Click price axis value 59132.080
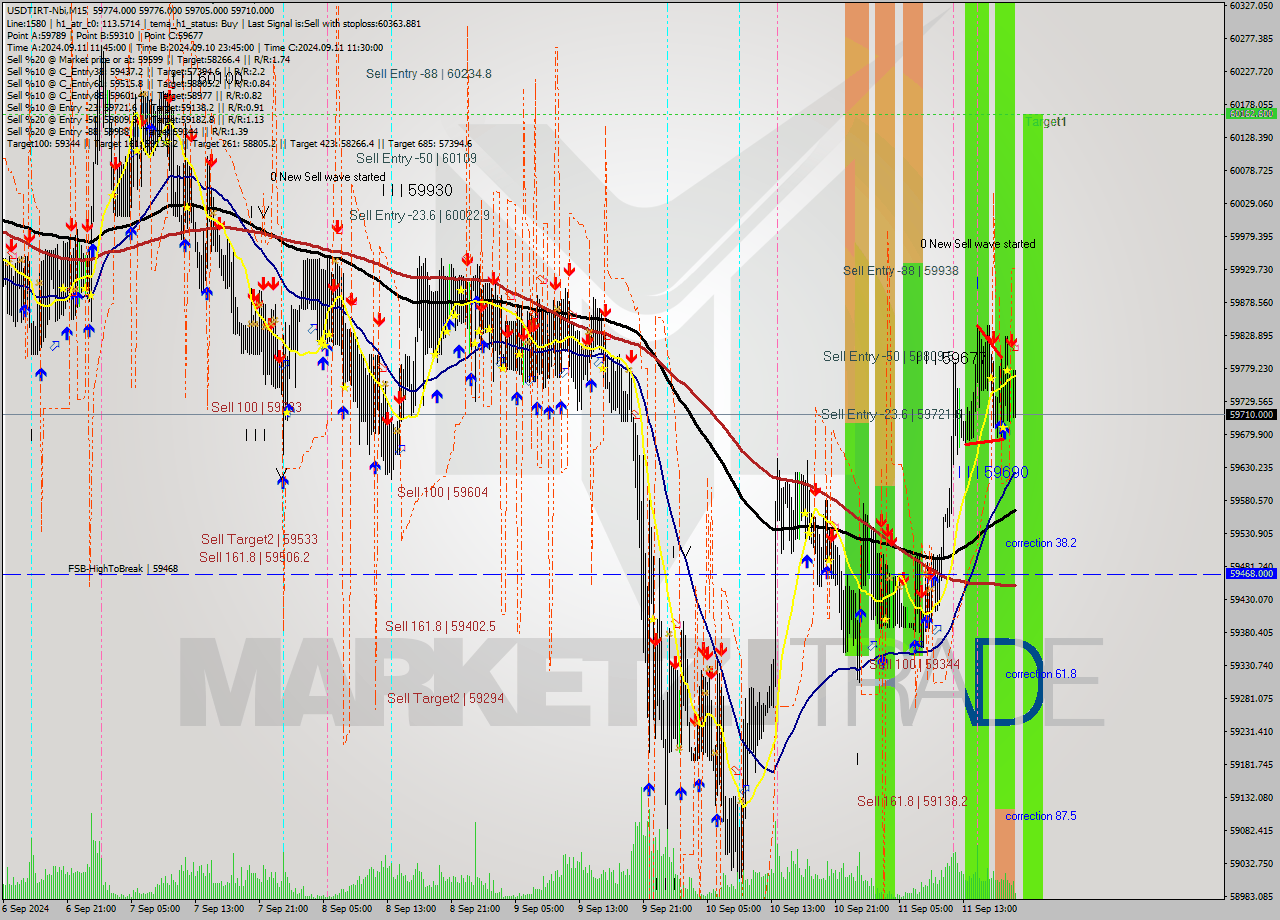Screen dimensions: 1280x920 click(x=1251, y=797)
